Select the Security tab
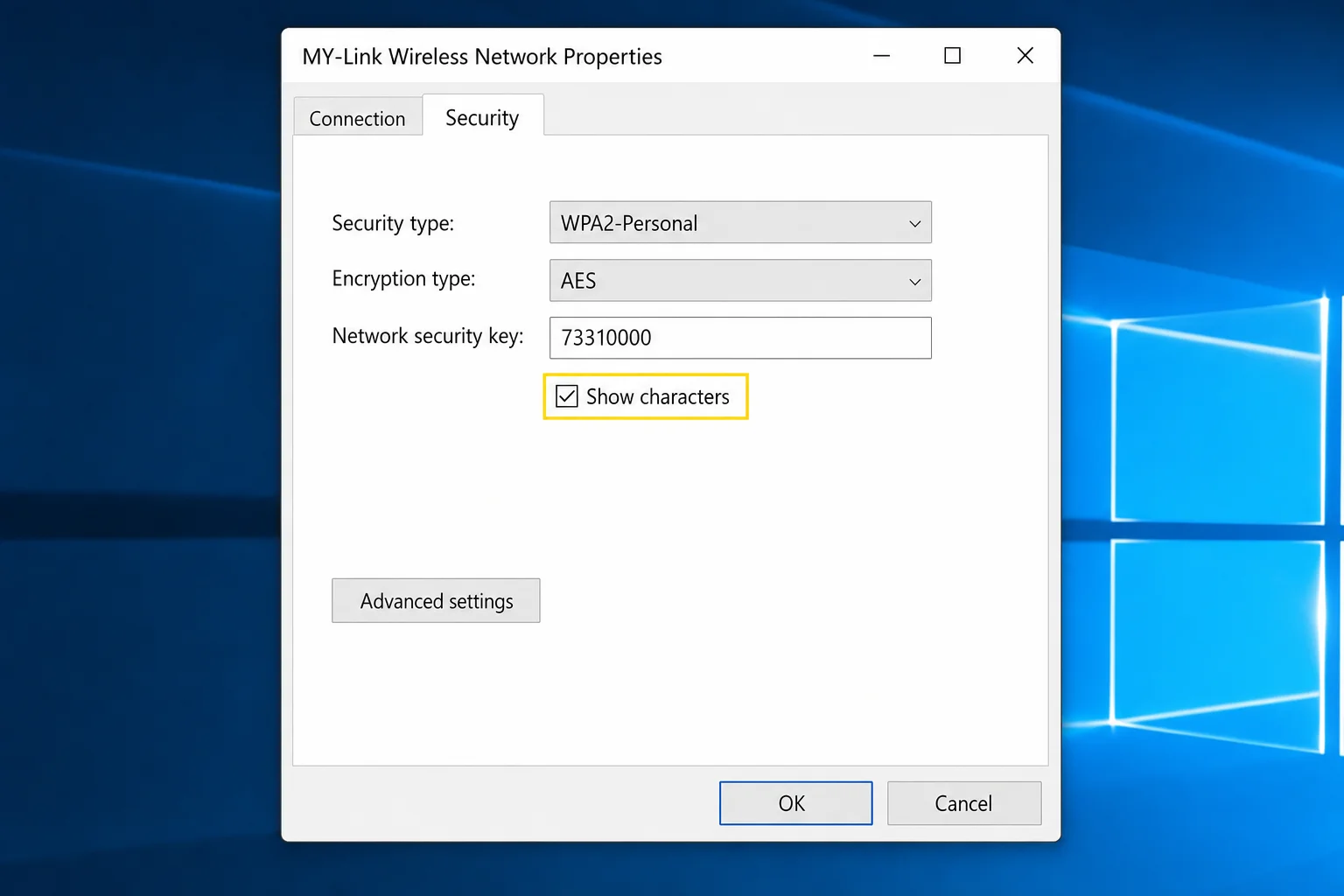 click(x=482, y=117)
